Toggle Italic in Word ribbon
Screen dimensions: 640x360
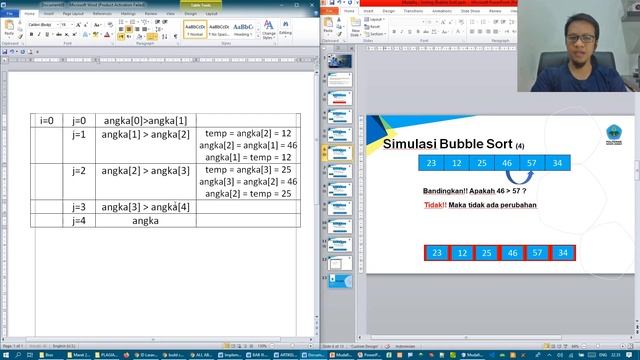click(39, 35)
